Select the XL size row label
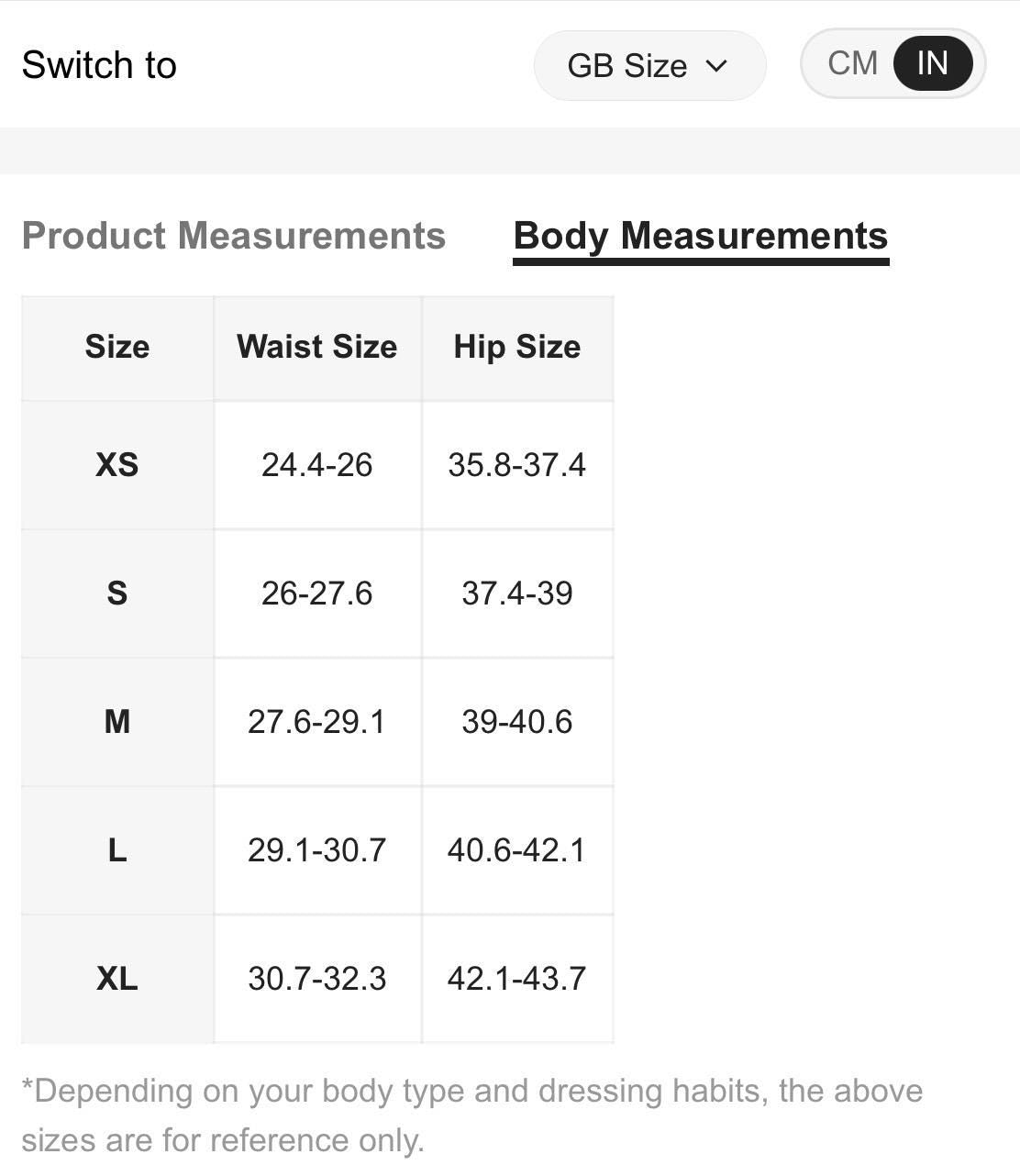The width and height of the screenshot is (1020, 1176). click(117, 979)
